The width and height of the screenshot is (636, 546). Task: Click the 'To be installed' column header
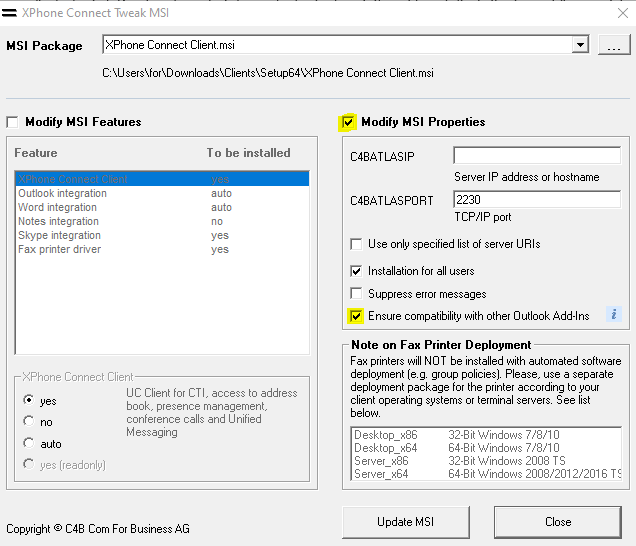[x=249, y=153]
